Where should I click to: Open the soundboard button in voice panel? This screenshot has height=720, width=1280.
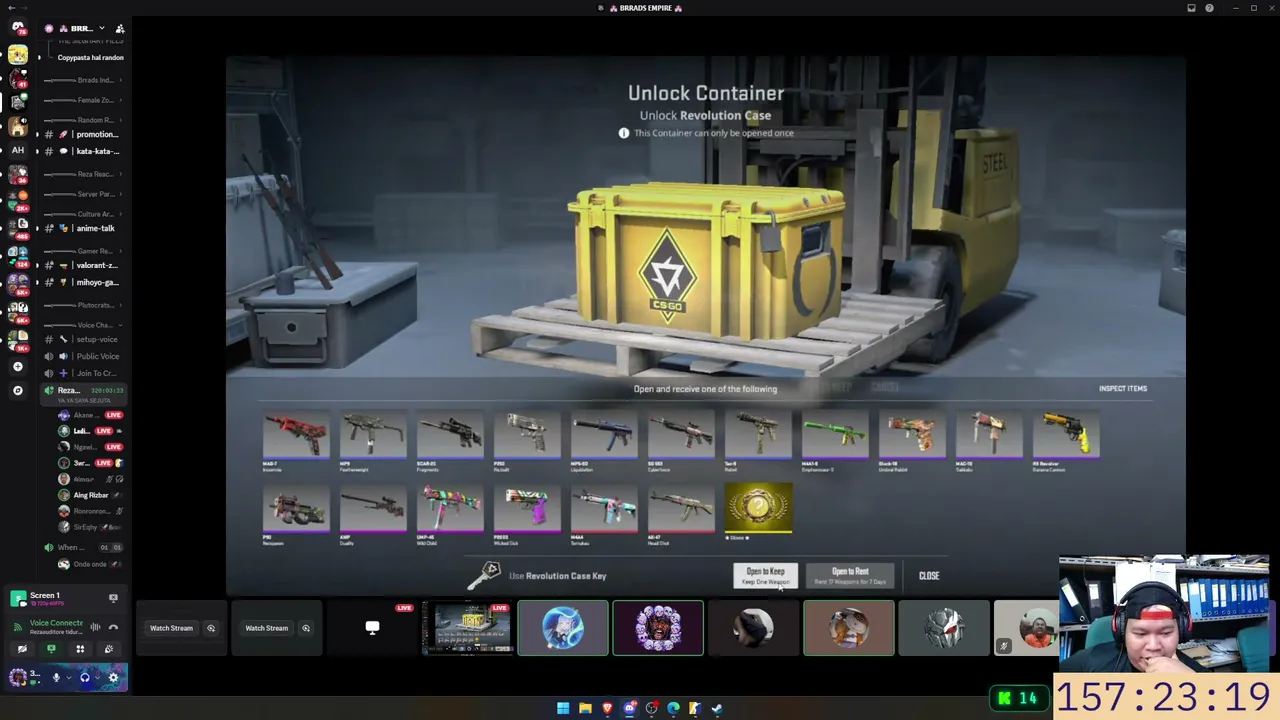[x=109, y=649]
